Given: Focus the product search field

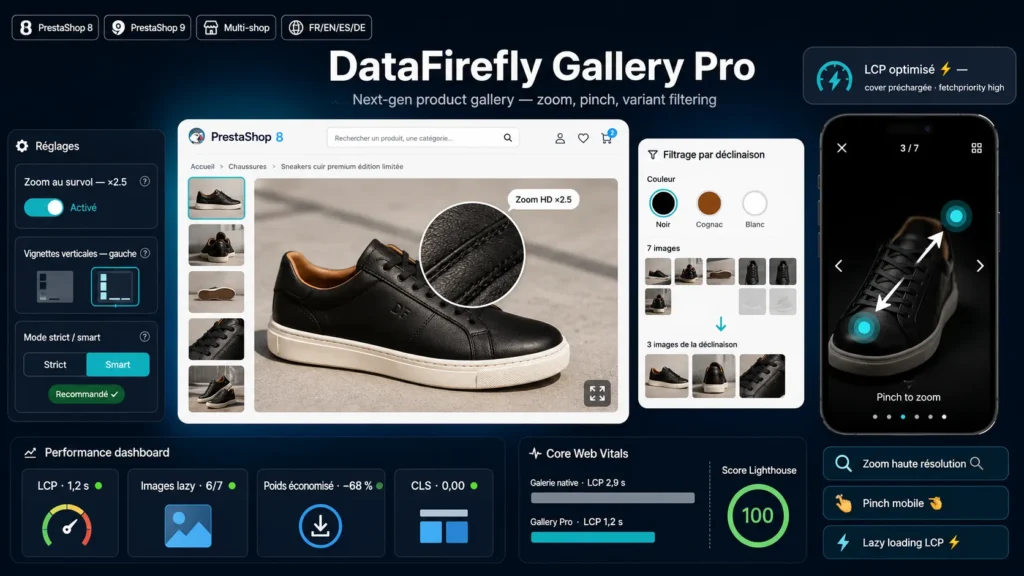Looking at the screenshot, I should [423, 138].
